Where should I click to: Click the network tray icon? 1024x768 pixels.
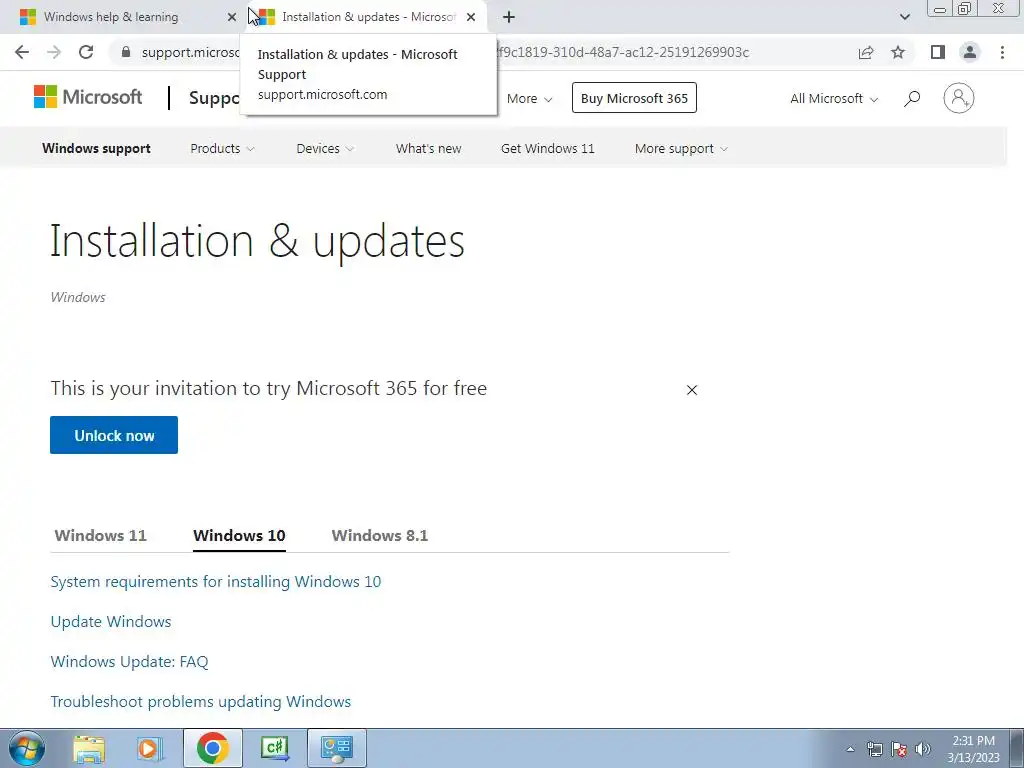(x=874, y=750)
